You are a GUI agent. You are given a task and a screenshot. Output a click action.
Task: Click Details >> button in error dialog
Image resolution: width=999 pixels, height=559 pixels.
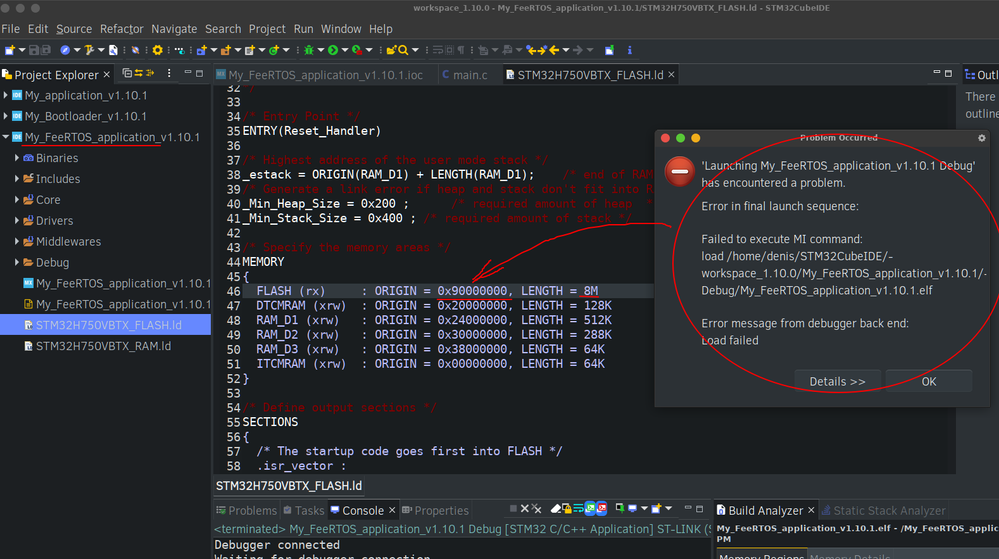(x=837, y=381)
